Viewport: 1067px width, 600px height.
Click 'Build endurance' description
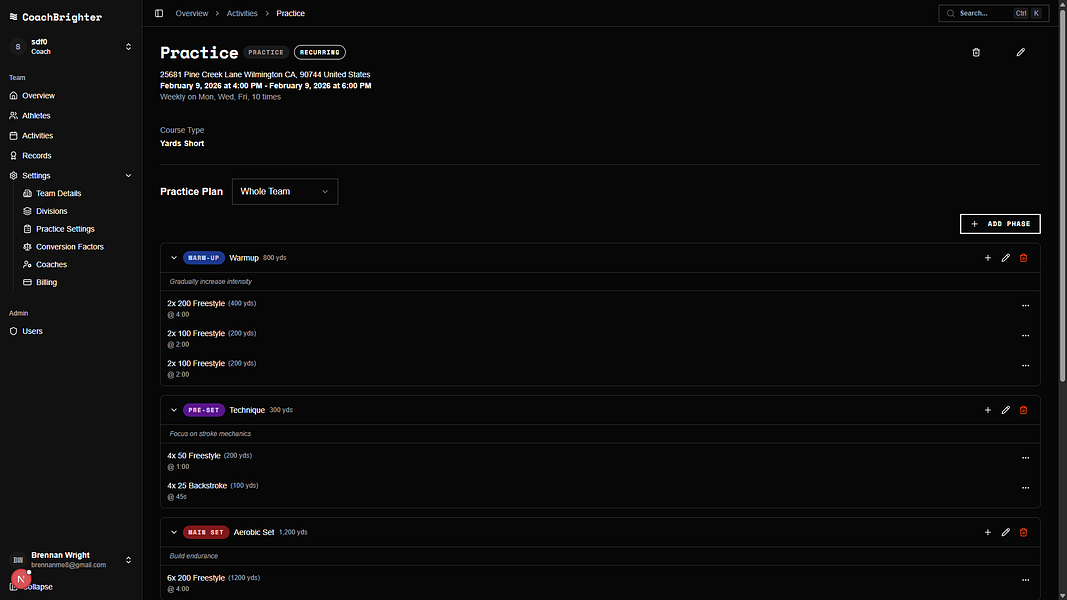click(x=193, y=556)
